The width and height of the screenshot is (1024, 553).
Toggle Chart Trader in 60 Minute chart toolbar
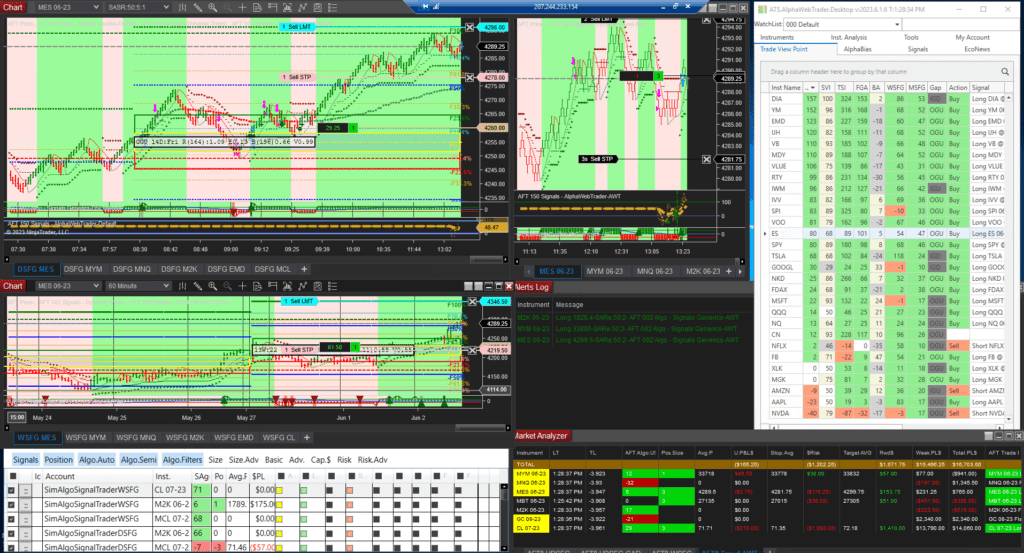click(x=272, y=286)
